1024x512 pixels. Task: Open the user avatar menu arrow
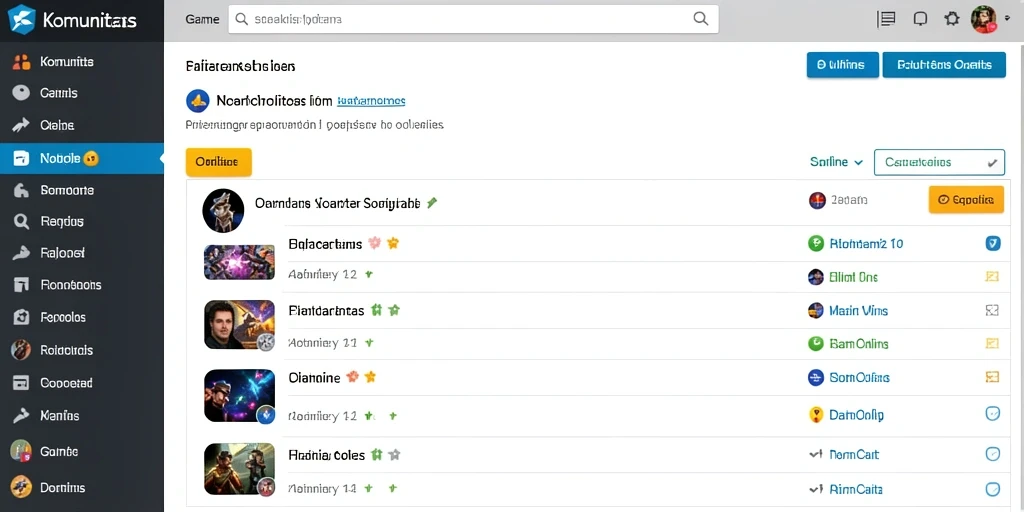(1006, 20)
